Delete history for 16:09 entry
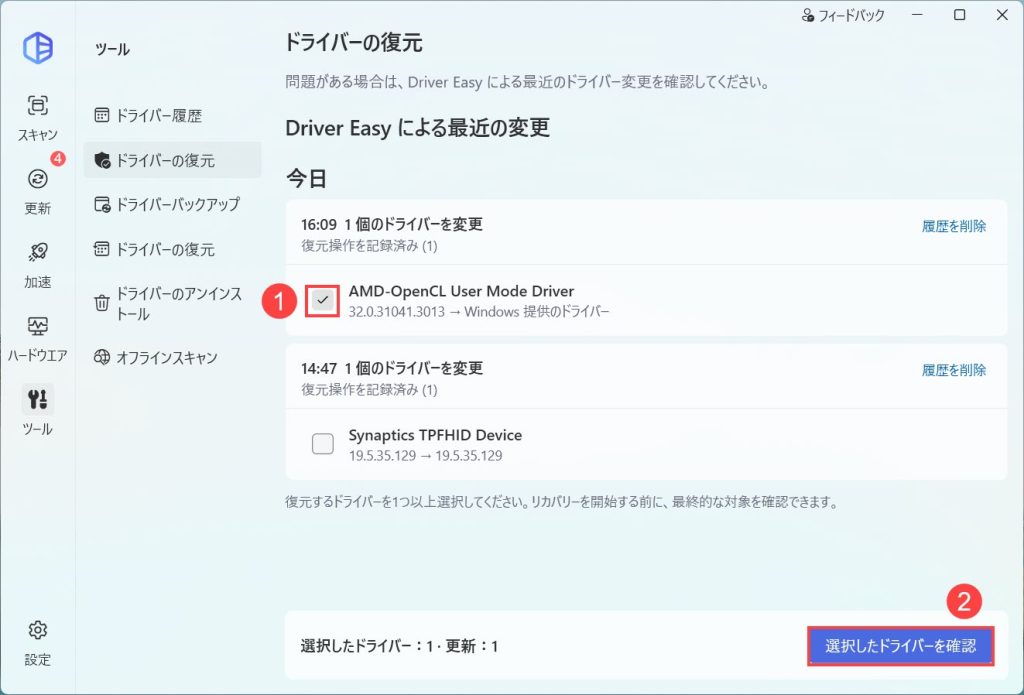Screen dimensions: 1024x695 click(953, 226)
